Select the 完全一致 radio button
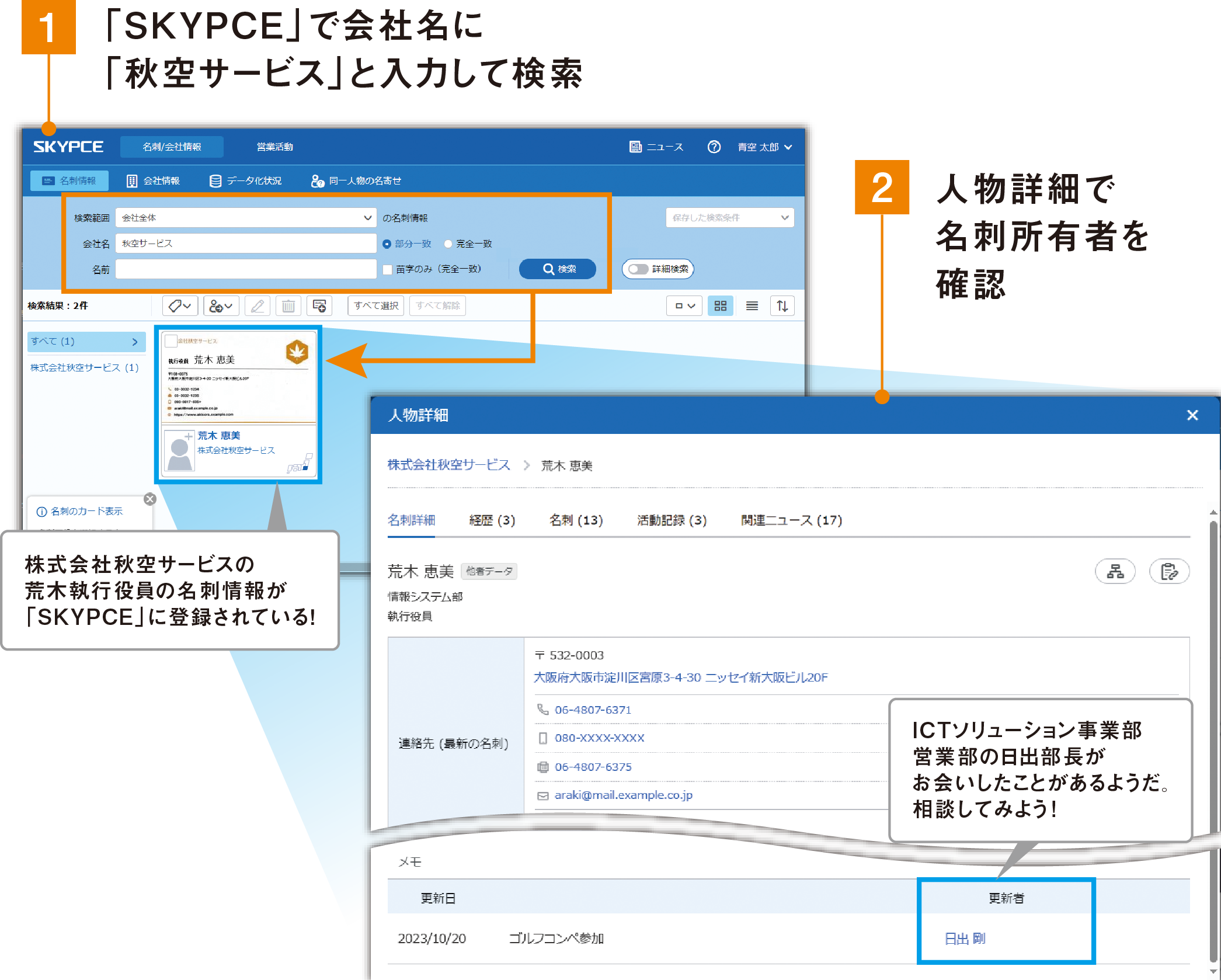Viewport: 1221px width, 980px height. (448, 244)
